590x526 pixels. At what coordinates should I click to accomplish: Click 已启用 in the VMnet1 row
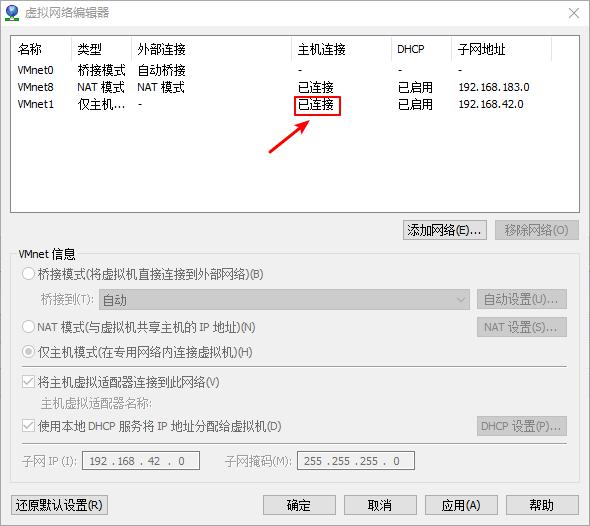[415, 104]
